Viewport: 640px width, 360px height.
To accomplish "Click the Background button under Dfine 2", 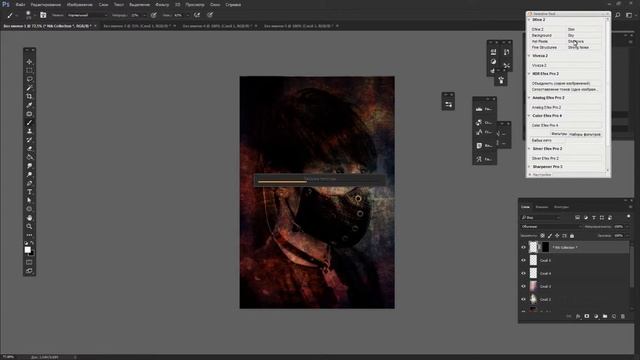I will click(x=548, y=36).
